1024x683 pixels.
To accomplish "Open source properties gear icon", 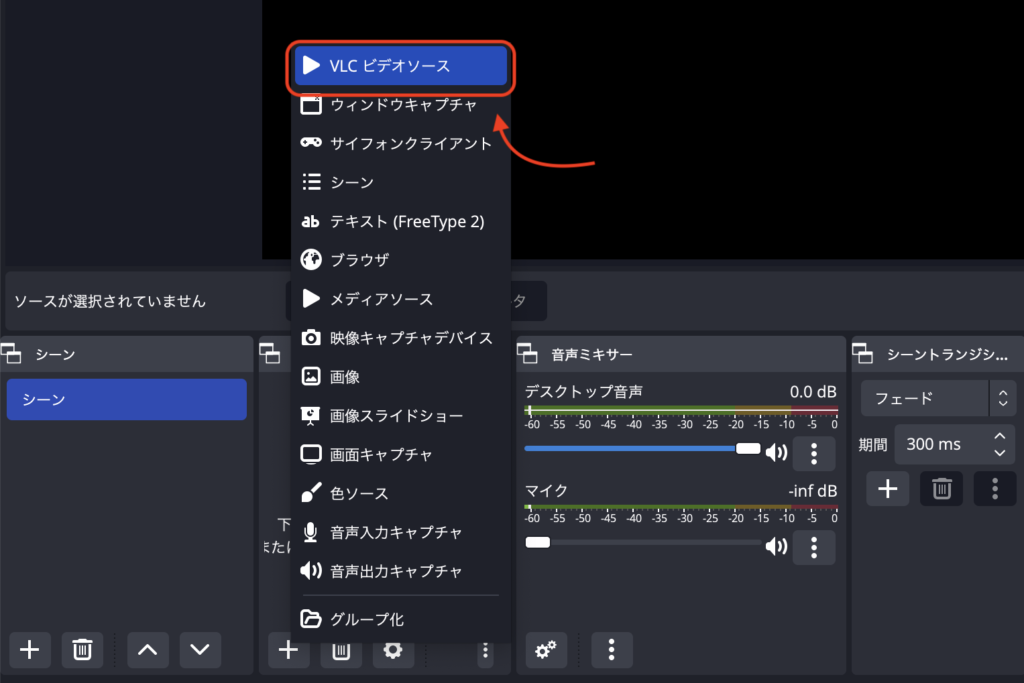I will (x=393, y=652).
